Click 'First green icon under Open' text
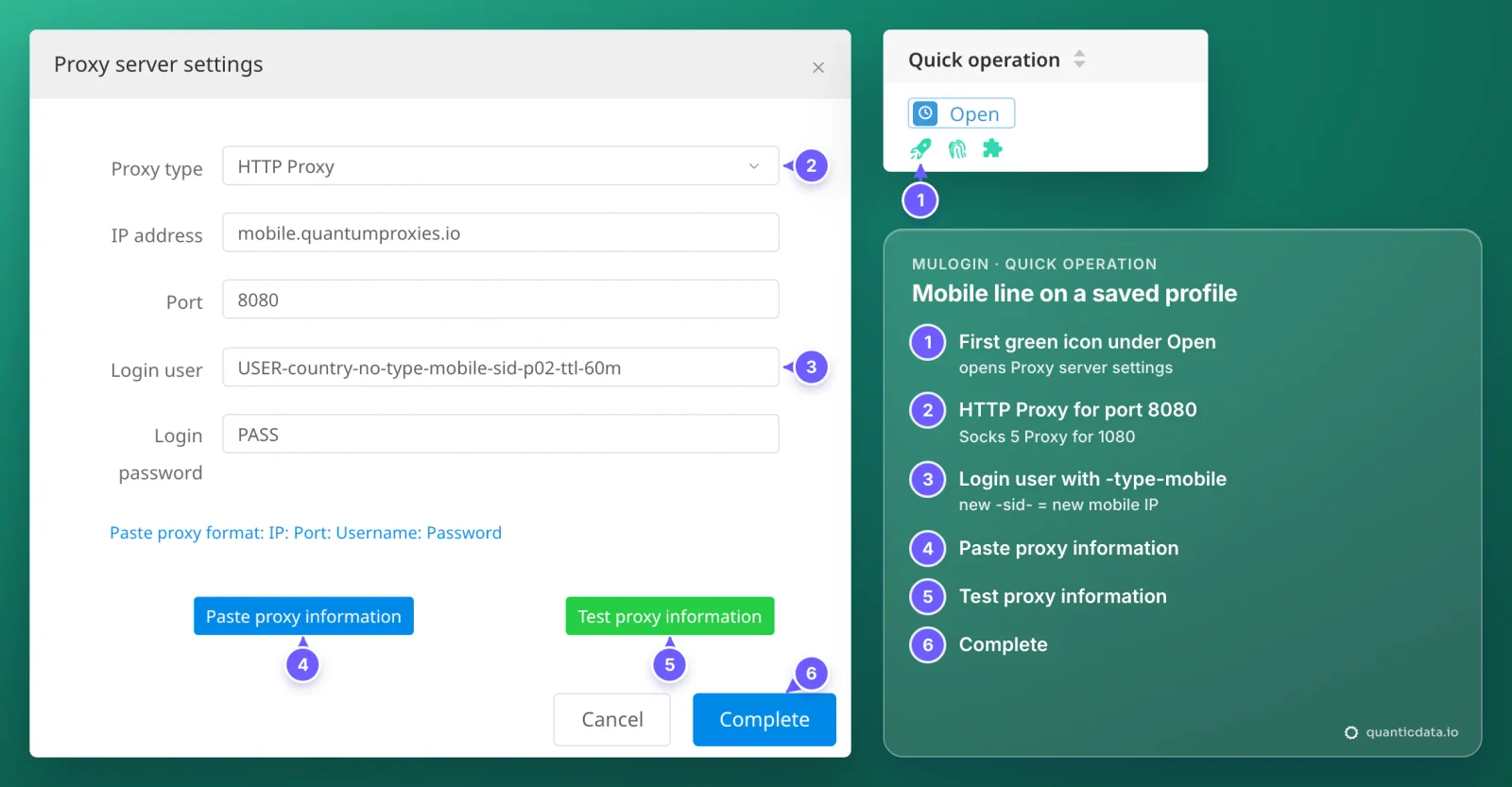This screenshot has height=787, width=1512. tap(1088, 342)
